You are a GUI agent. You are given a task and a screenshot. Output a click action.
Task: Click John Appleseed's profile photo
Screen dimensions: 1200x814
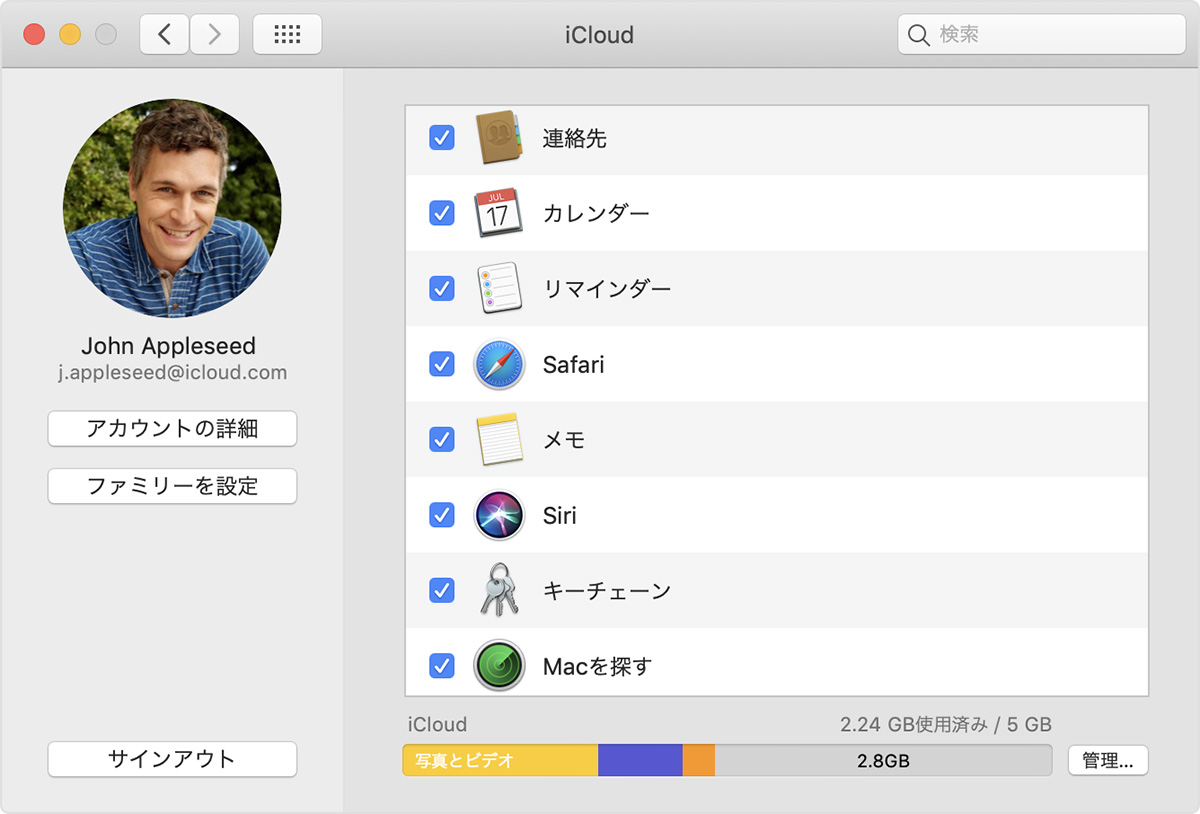coord(172,208)
